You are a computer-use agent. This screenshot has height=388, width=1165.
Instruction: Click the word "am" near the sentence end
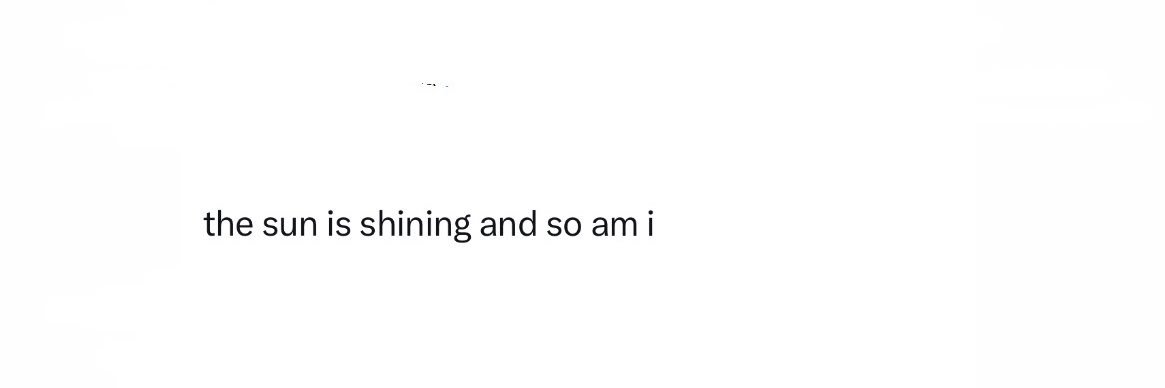click(614, 227)
